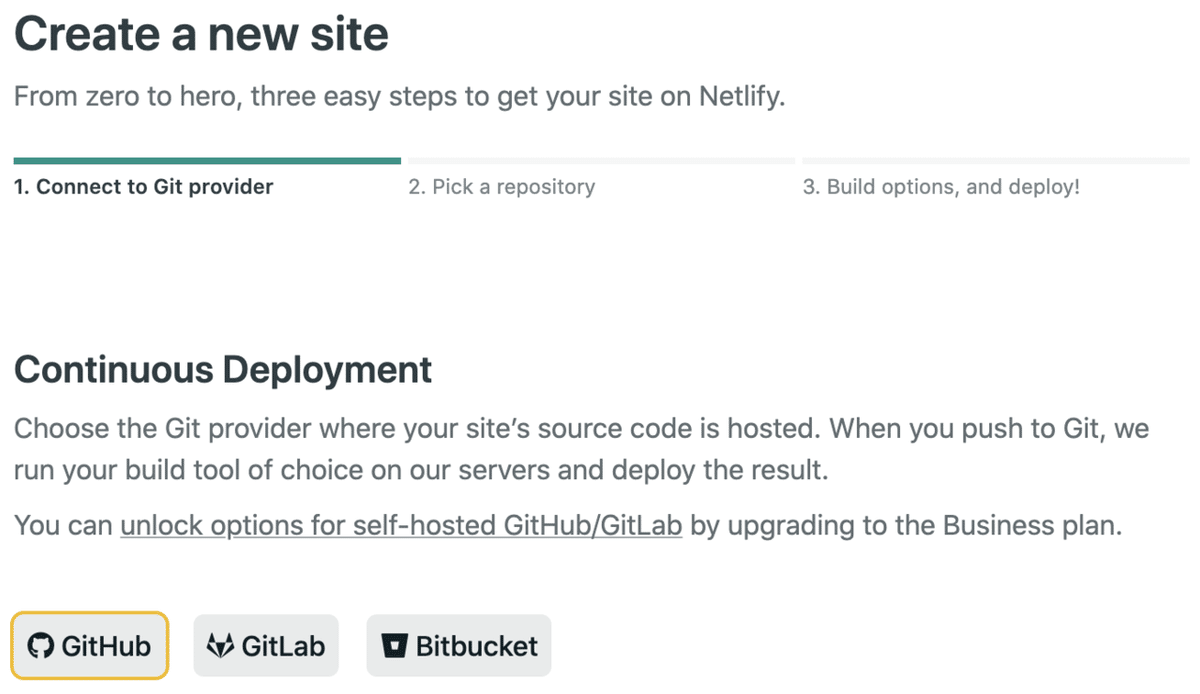Select the Bitbucket provider button

pos(459,646)
